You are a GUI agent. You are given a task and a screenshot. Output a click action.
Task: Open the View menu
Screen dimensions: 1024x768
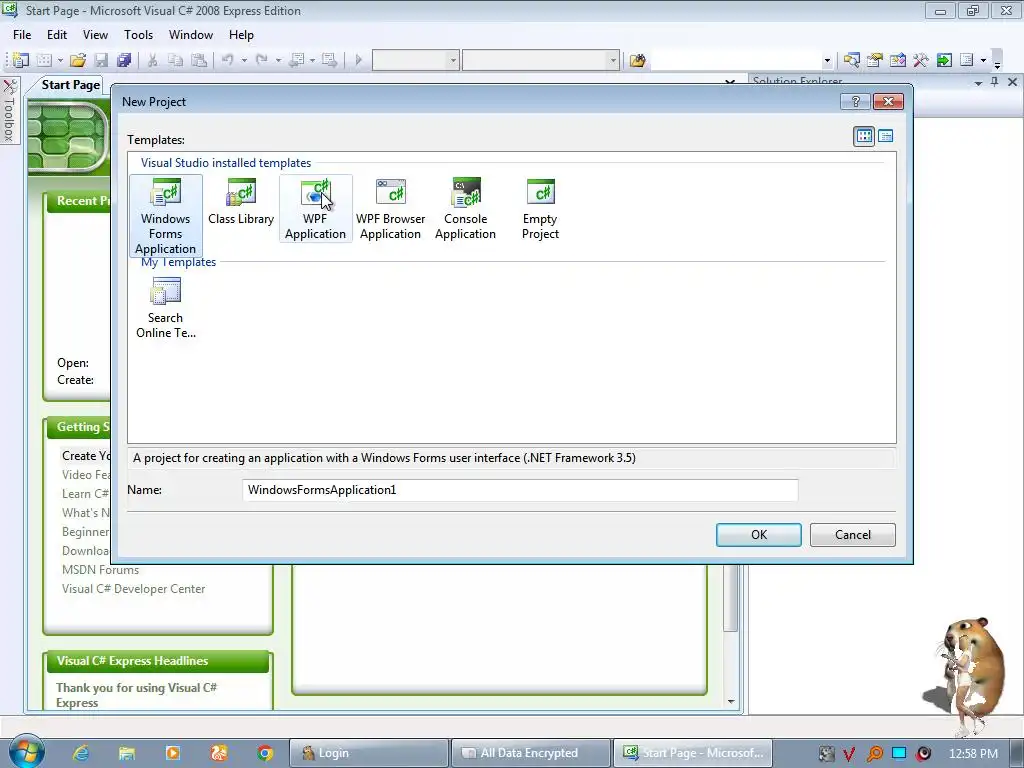click(95, 35)
